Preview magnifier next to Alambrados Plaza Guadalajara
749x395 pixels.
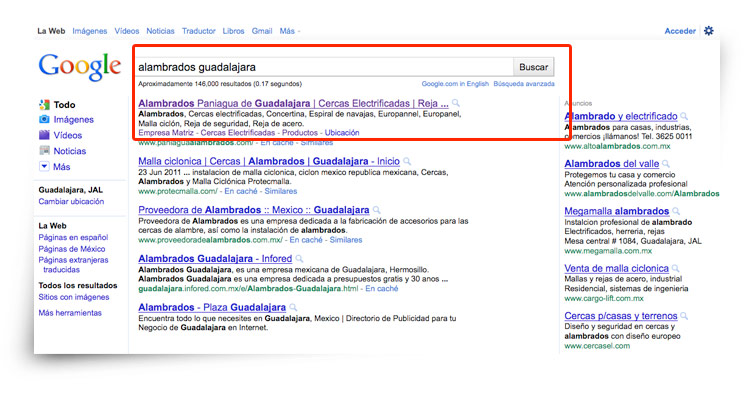tap(293, 308)
